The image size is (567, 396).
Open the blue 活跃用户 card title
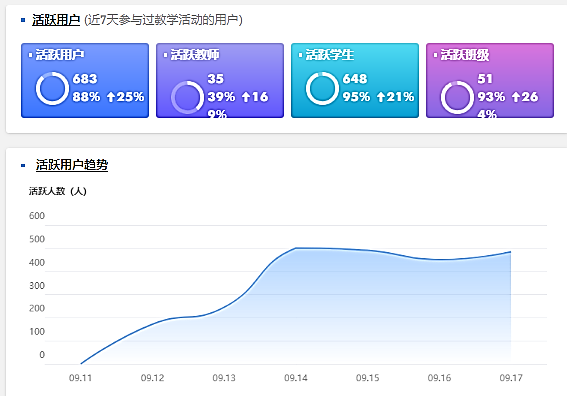pyautogui.click(x=60, y=55)
